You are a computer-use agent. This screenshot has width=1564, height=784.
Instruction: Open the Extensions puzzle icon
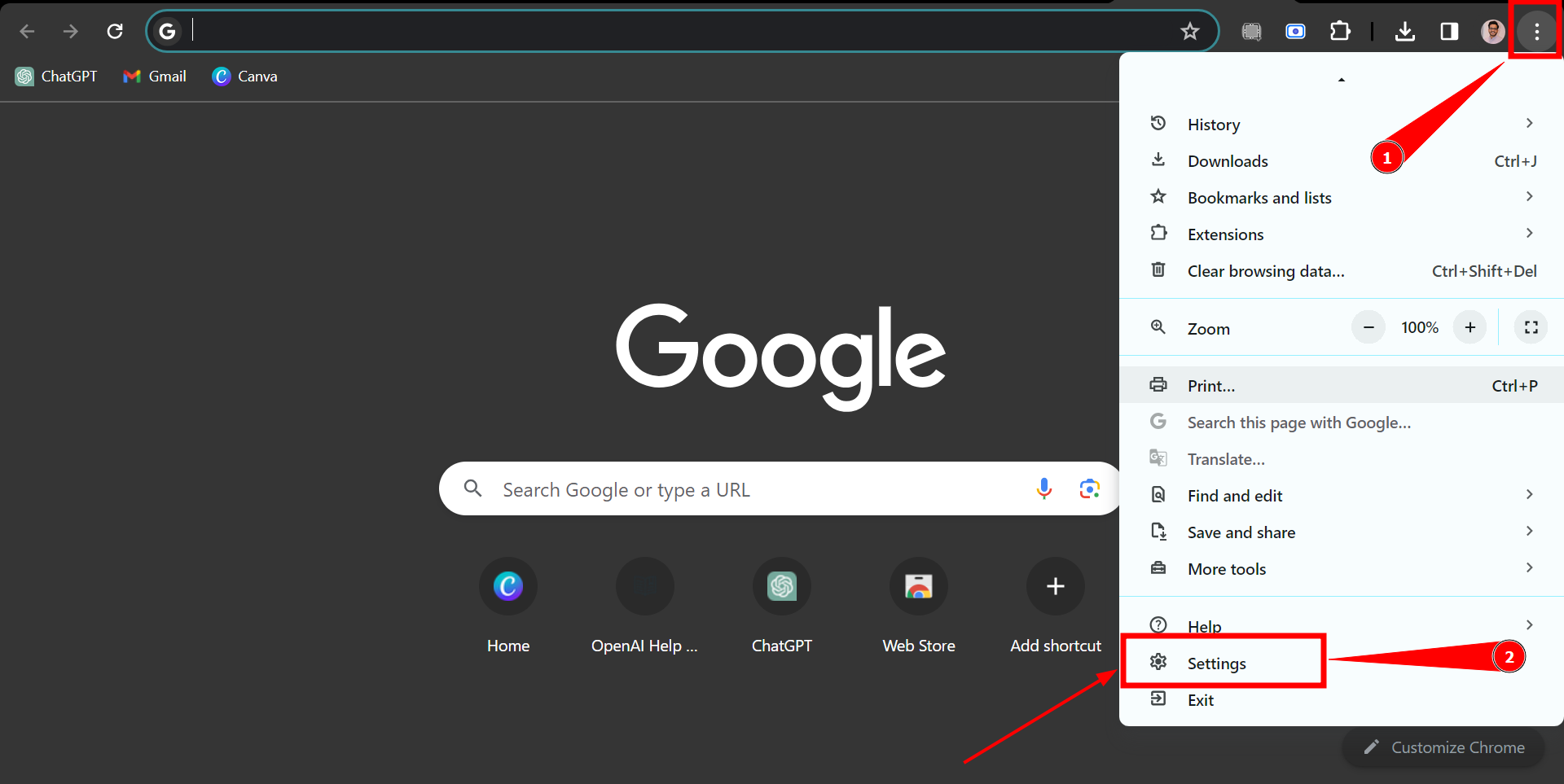click(1340, 31)
